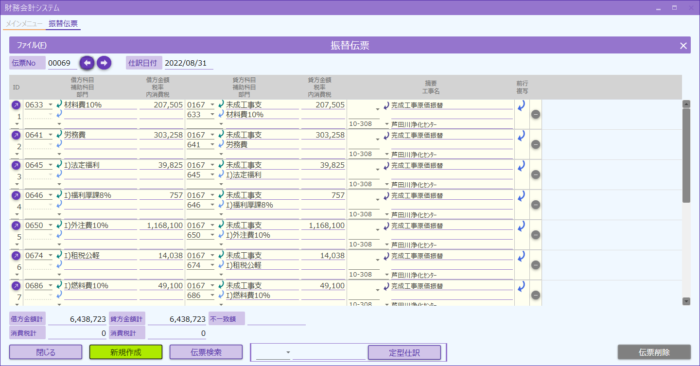Viewport: 700px width, 366px height.
Task: Click credit amount 757 in row 4
Action: (323, 195)
